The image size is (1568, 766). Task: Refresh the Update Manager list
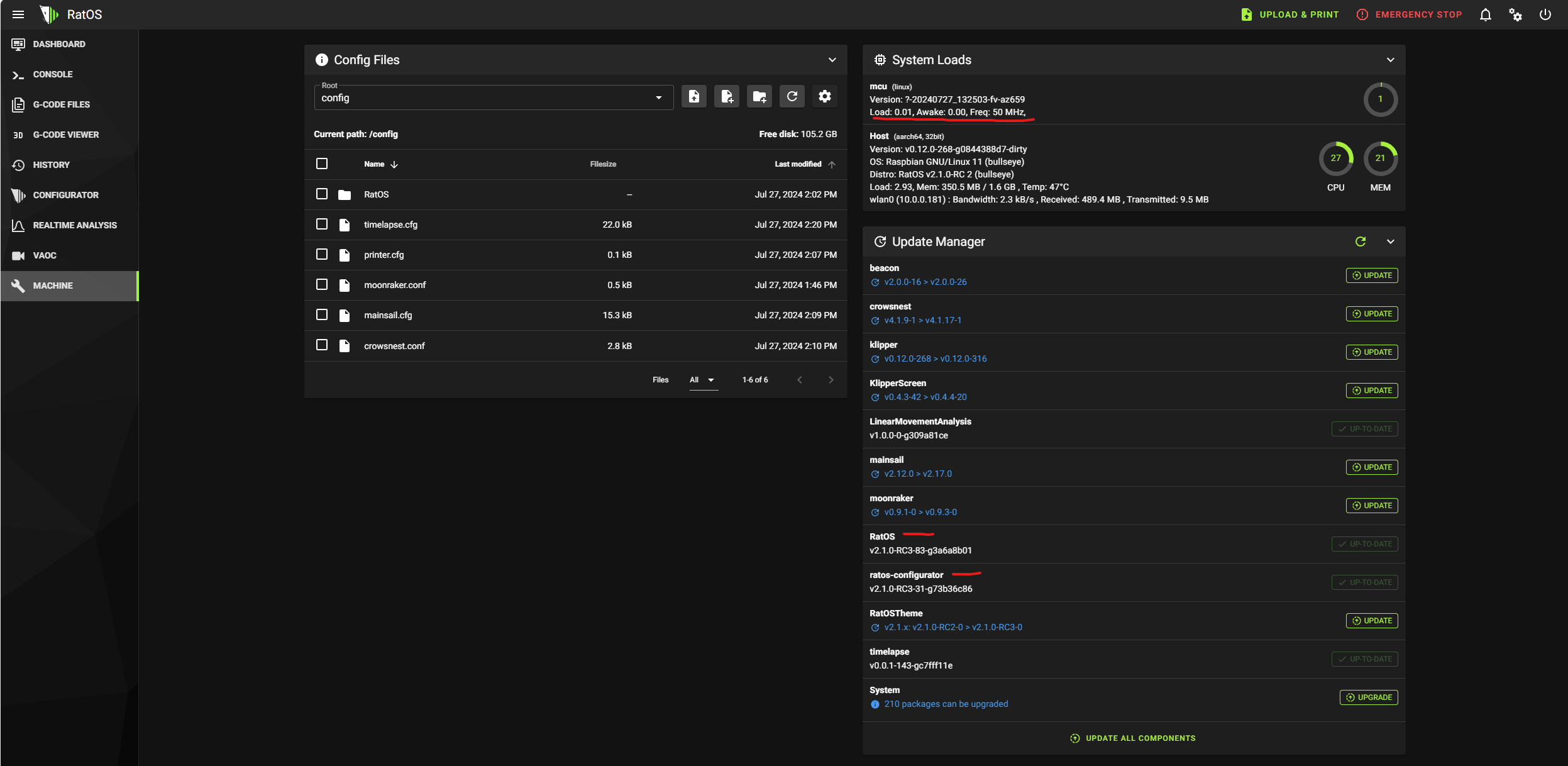click(x=1361, y=241)
